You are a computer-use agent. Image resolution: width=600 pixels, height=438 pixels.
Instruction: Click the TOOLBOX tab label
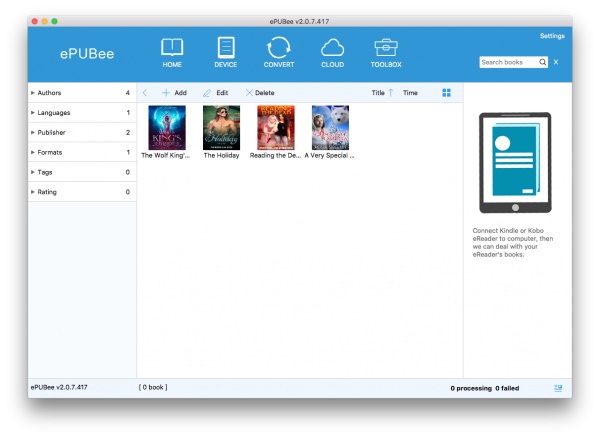(386, 65)
